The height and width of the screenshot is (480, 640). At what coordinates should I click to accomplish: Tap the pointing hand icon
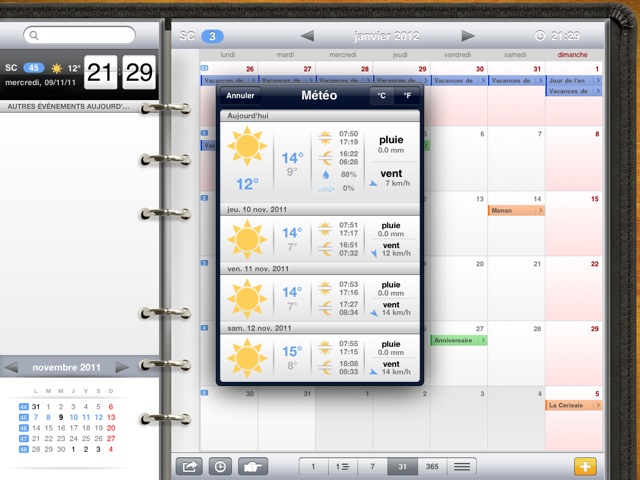tap(254, 466)
